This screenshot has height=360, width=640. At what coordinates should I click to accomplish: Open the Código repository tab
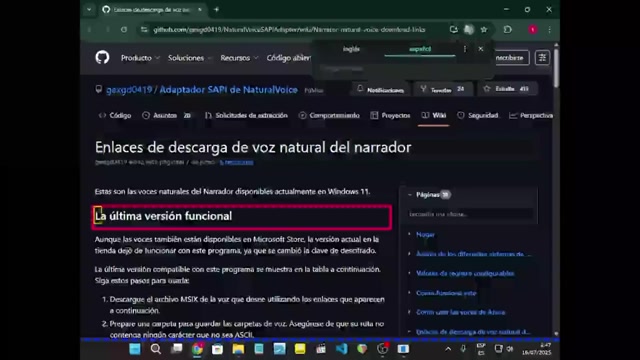[115, 116]
